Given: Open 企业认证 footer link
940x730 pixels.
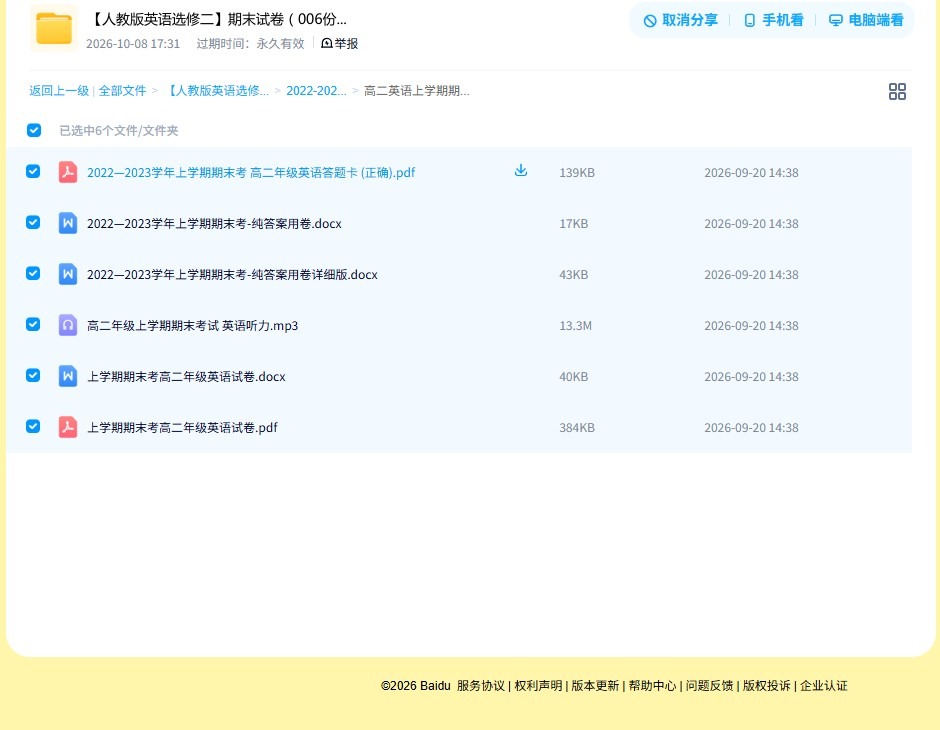Looking at the screenshot, I should tap(824, 686).
